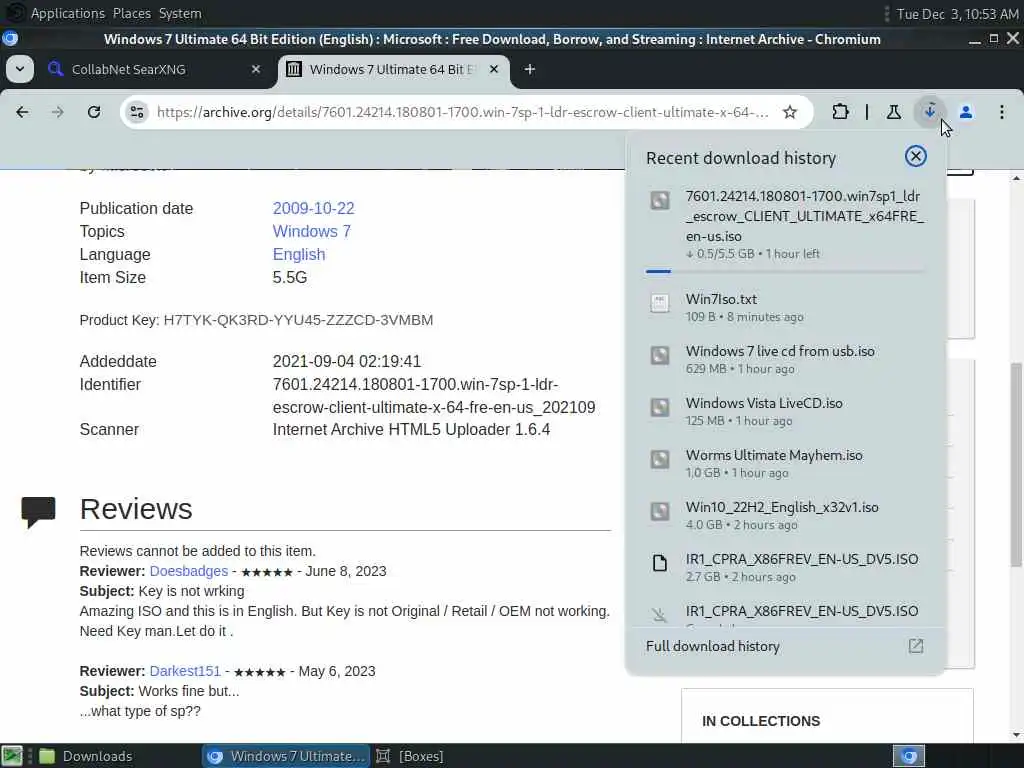Bookmark this page with the star icon
This screenshot has width=1024, height=768.
[790, 112]
